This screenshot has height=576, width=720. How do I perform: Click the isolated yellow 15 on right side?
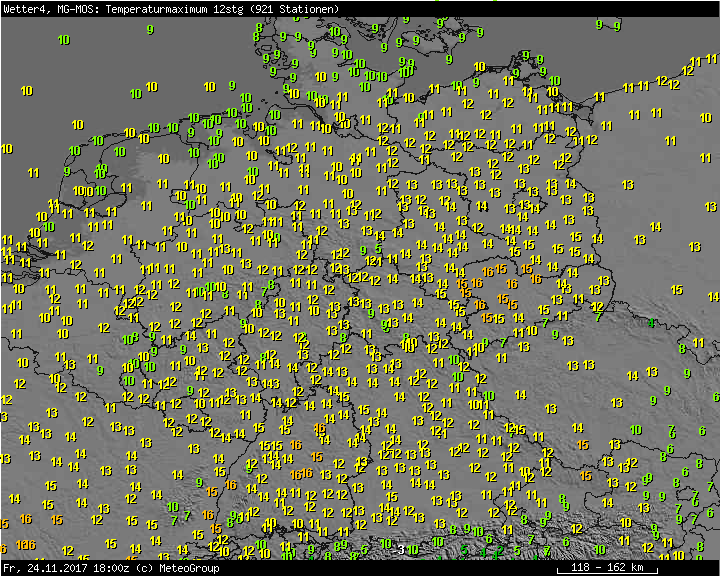(677, 290)
